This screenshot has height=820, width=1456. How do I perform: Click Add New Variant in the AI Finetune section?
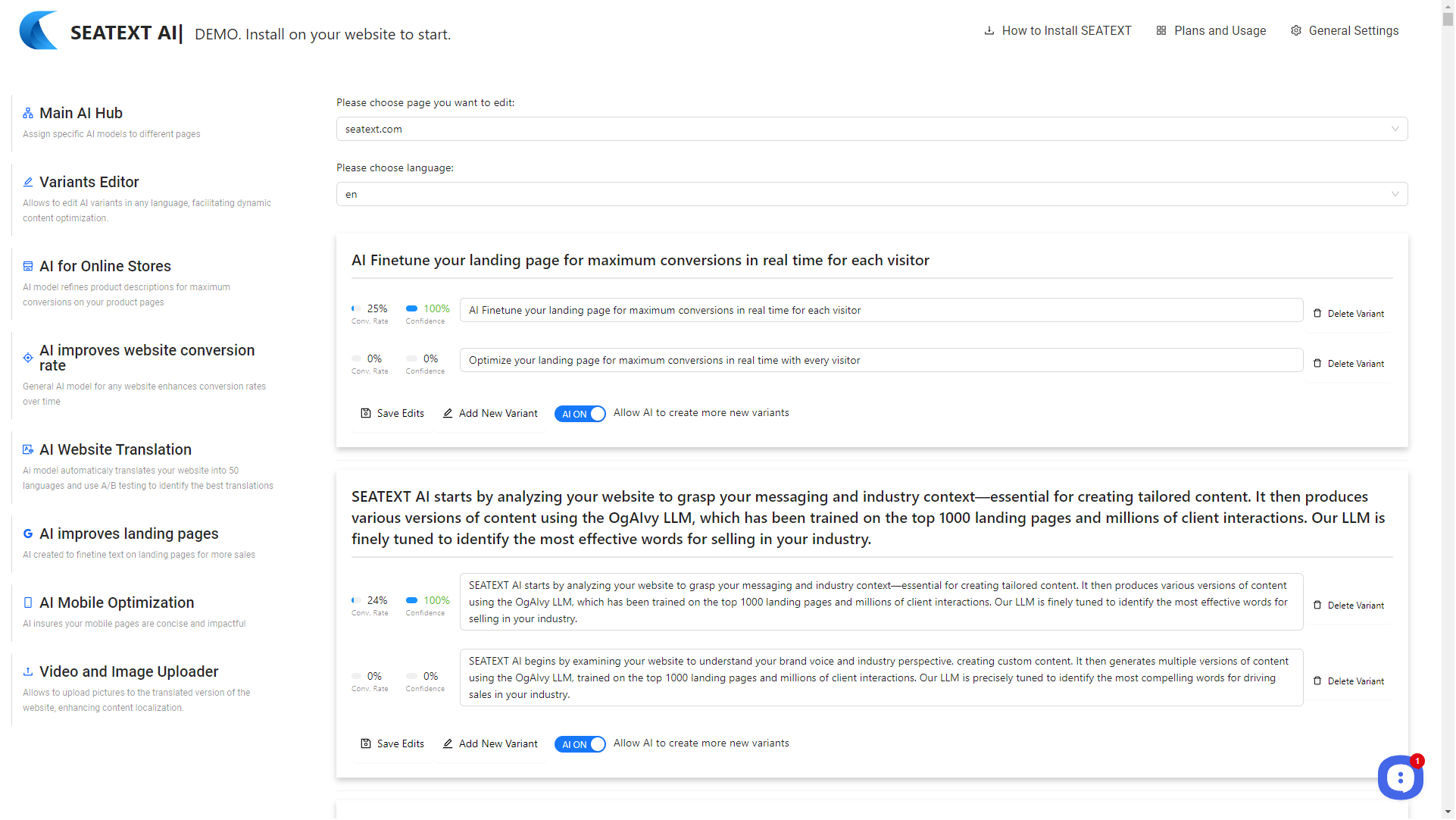click(491, 414)
